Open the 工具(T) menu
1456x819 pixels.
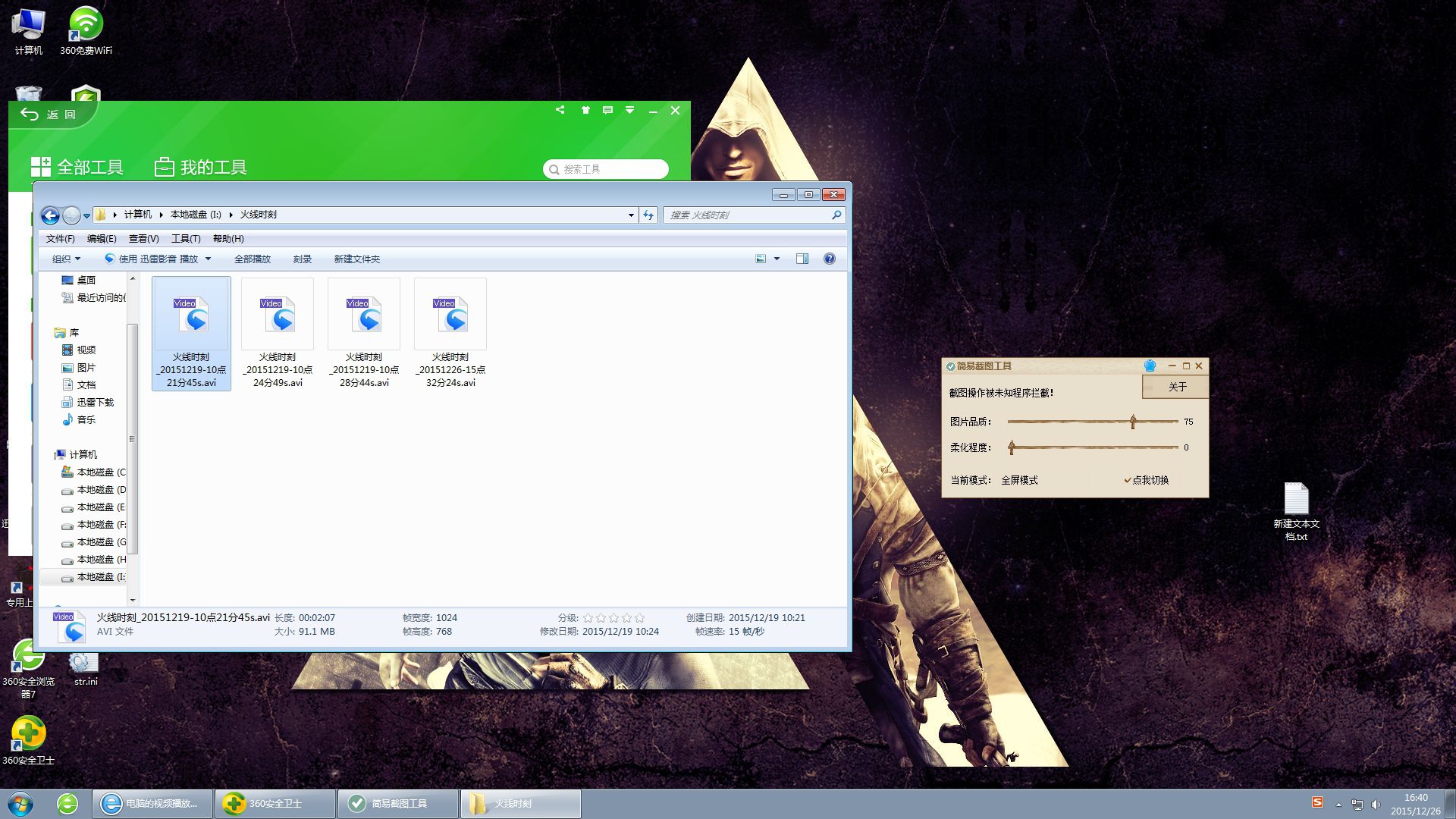186,239
